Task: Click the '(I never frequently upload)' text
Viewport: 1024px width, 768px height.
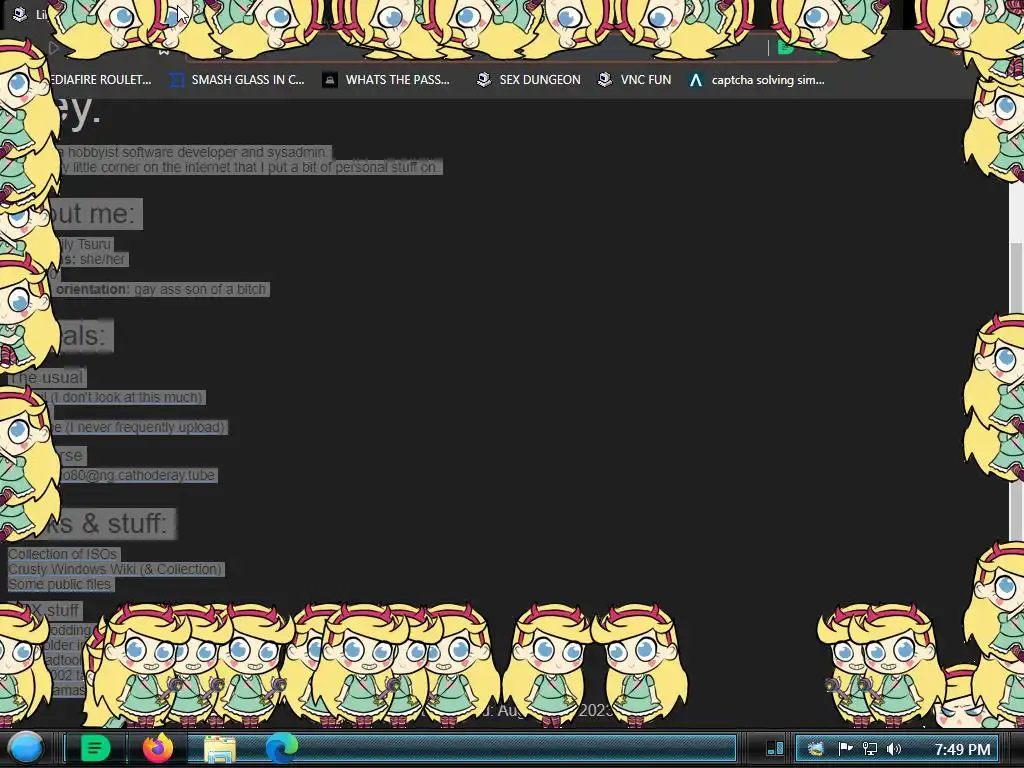Action: tap(145, 427)
